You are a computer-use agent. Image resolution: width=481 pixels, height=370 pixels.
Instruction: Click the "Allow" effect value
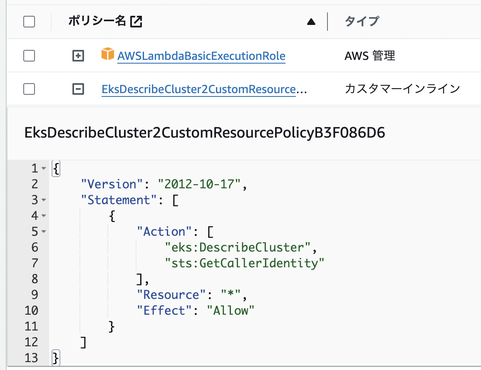[230, 310]
